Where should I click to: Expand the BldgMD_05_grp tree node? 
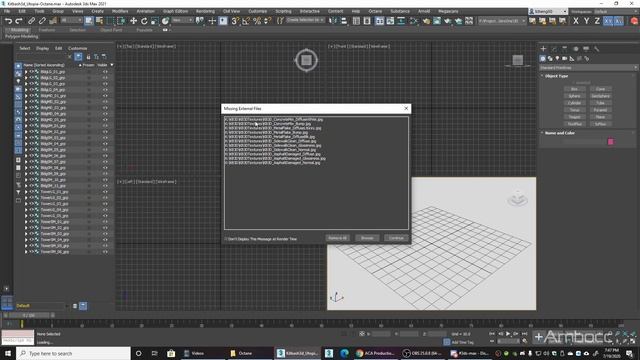[26, 120]
